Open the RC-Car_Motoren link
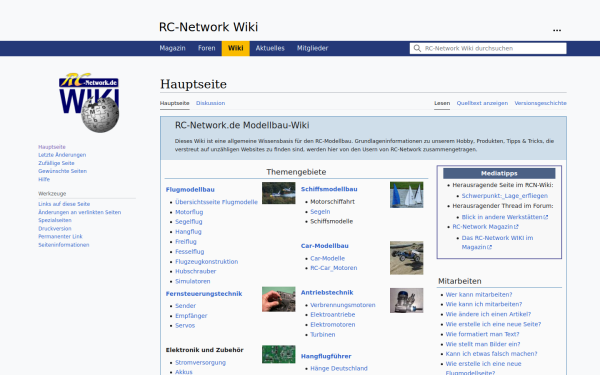 (x=334, y=268)
